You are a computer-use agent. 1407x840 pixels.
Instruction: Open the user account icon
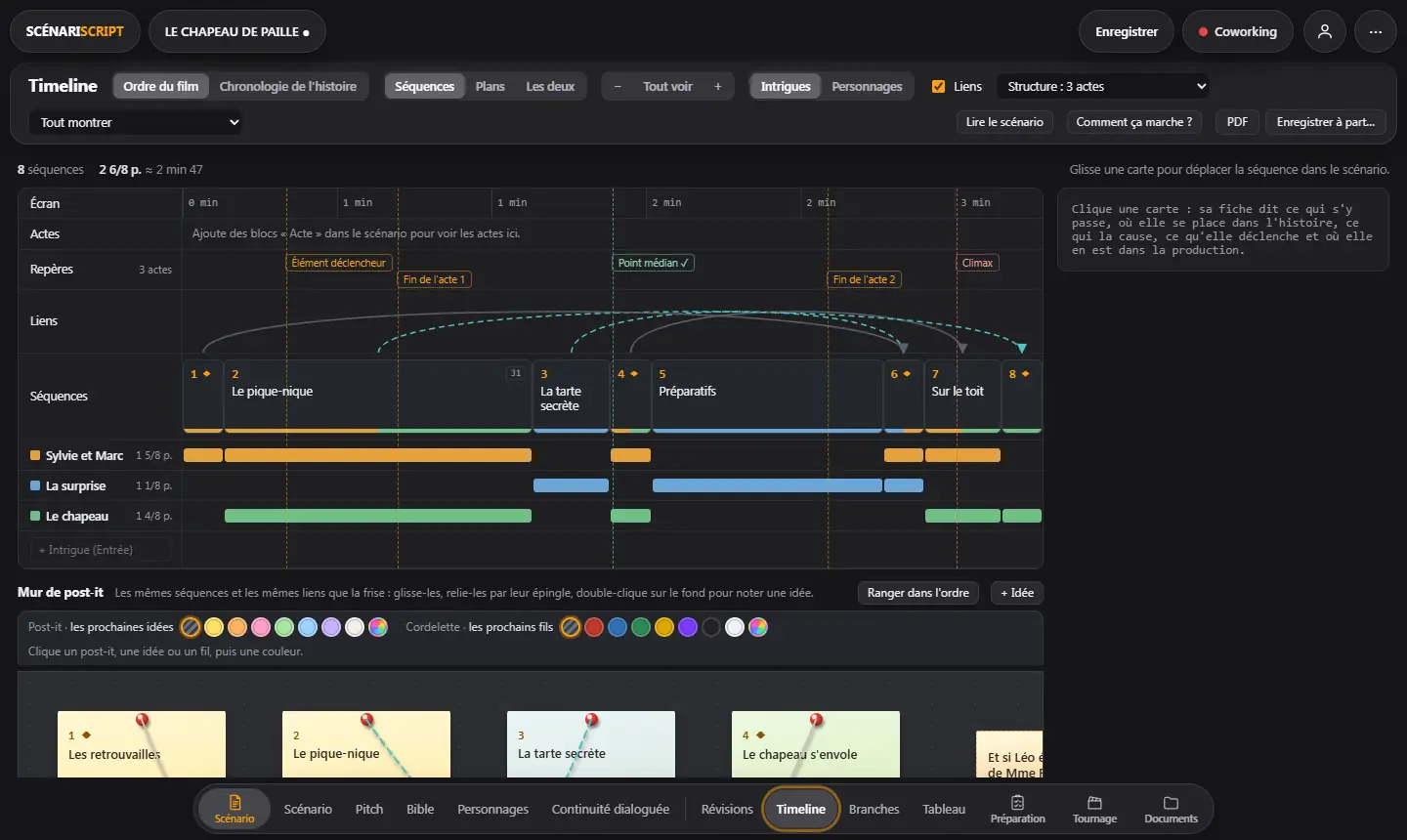click(1325, 31)
